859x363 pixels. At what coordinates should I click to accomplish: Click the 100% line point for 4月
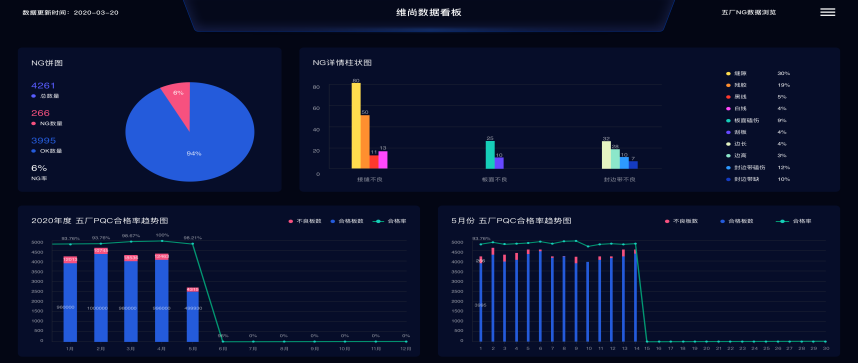pos(162,240)
